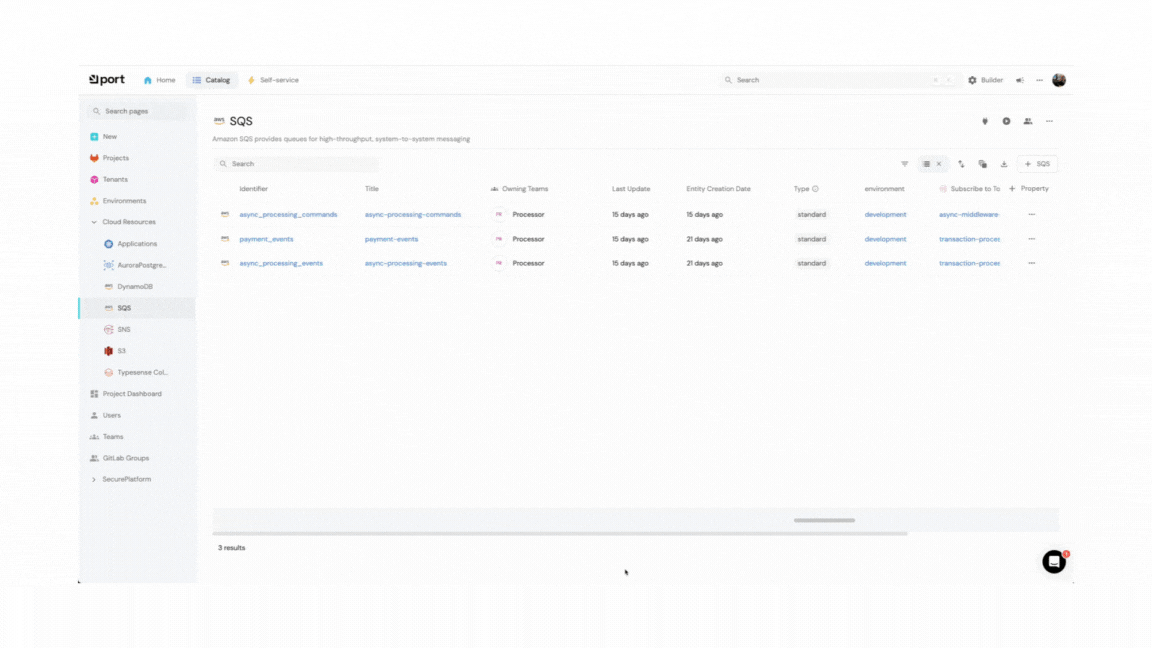Image resolution: width=1152 pixels, height=648 pixels.
Task: Click the download export icon
Action: tap(1004, 164)
